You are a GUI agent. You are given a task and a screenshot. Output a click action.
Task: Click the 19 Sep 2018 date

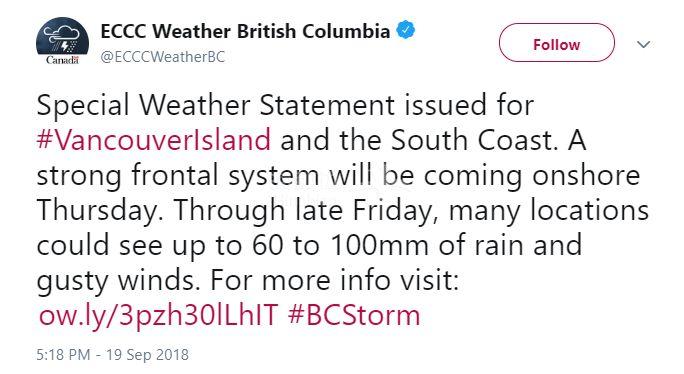(x=147, y=354)
